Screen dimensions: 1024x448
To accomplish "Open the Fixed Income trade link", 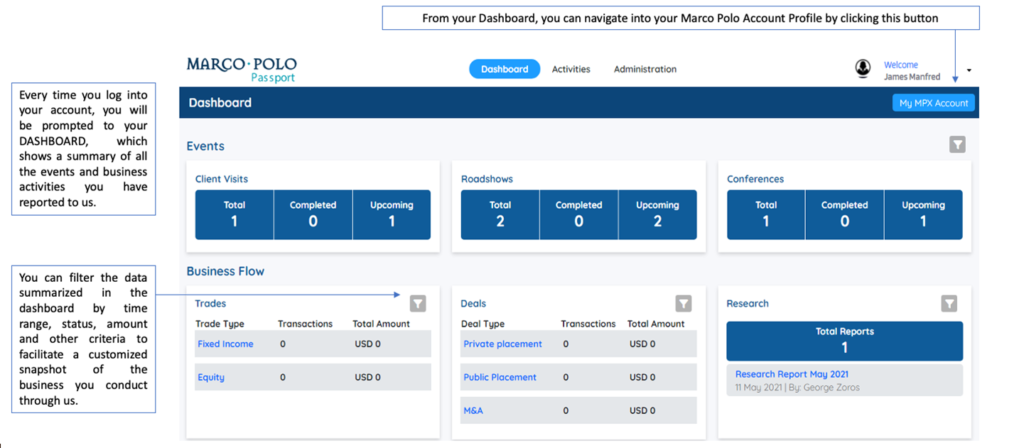I will 225,344.
